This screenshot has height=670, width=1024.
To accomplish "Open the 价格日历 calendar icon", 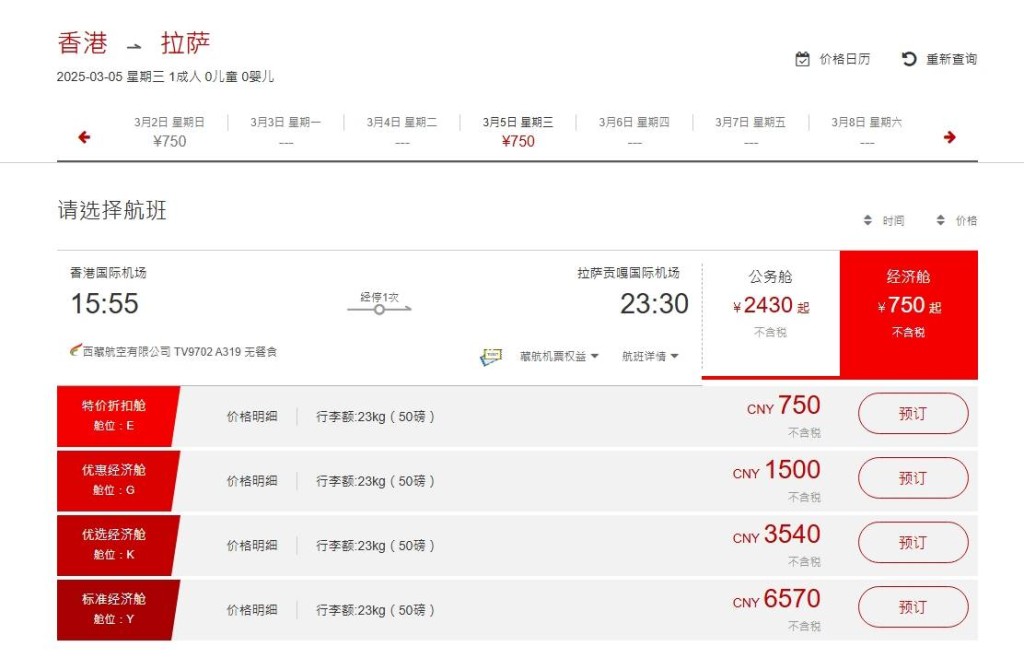I will coord(803,59).
